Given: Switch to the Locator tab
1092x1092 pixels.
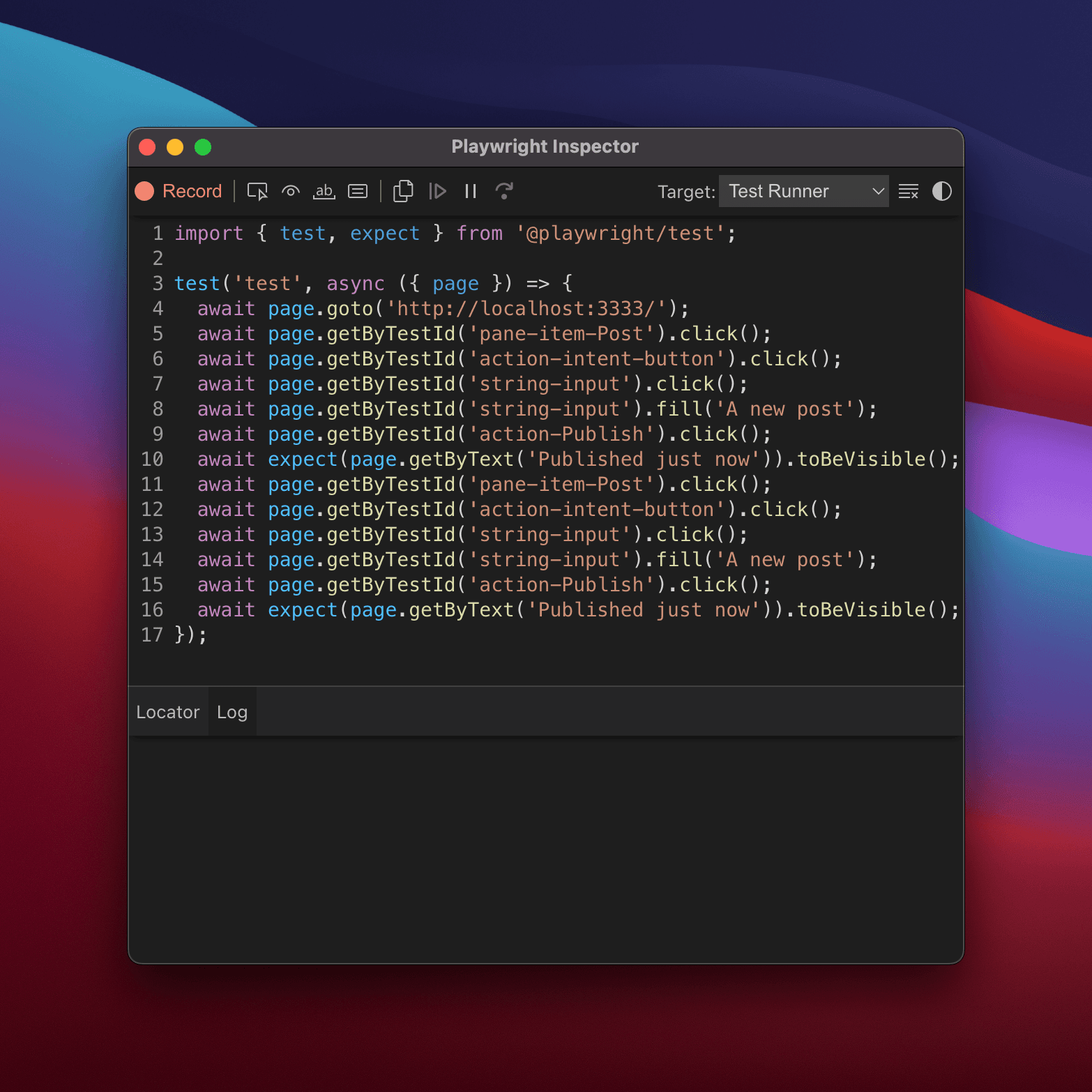Looking at the screenshot, I should pyautogui.click(x=168, y=711).
